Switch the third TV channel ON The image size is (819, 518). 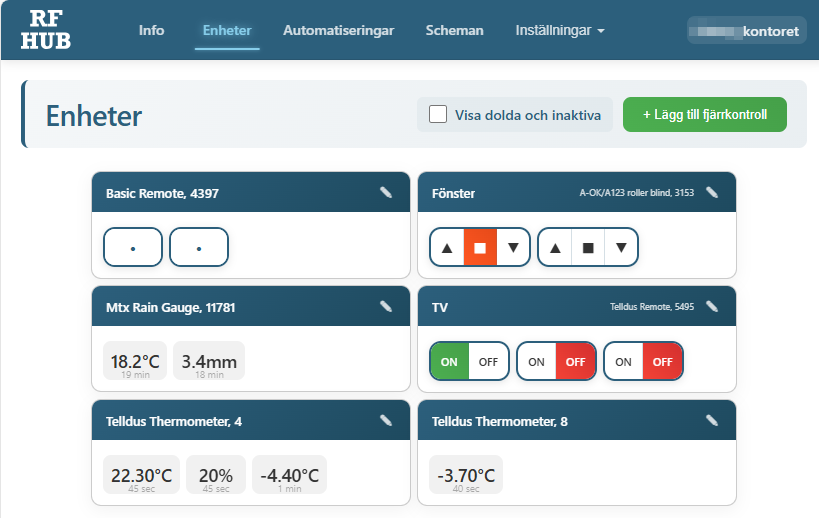pyautogui.click(x=624, y=362)
